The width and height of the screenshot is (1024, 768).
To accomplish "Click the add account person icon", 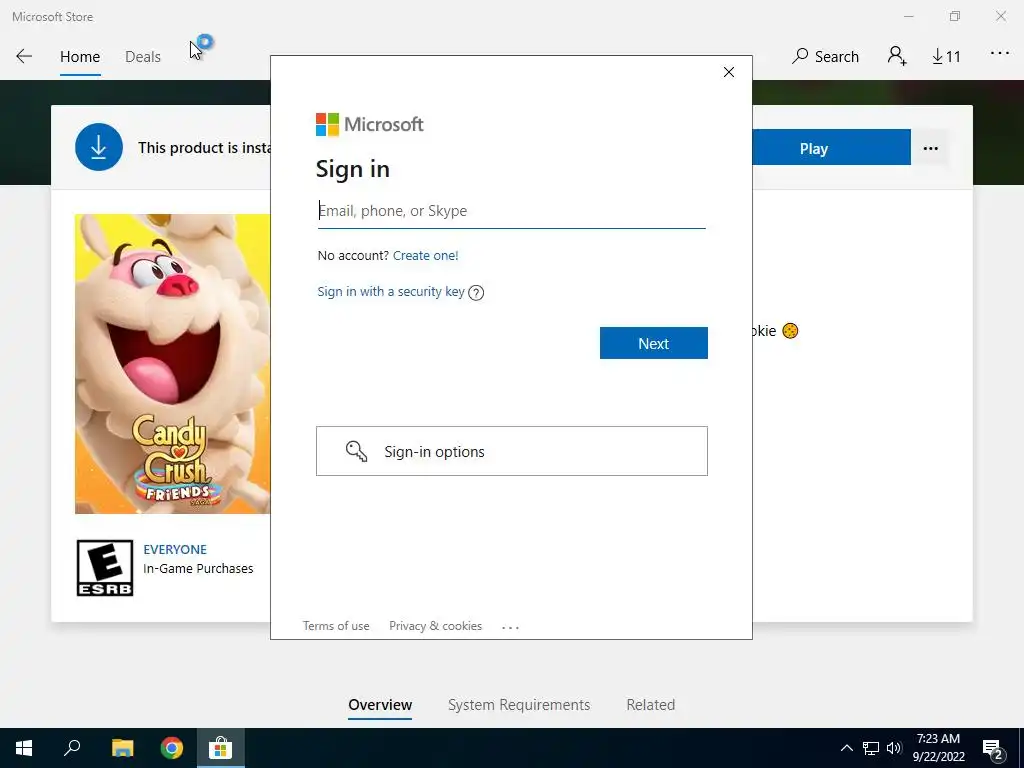I will click(897, 56).
